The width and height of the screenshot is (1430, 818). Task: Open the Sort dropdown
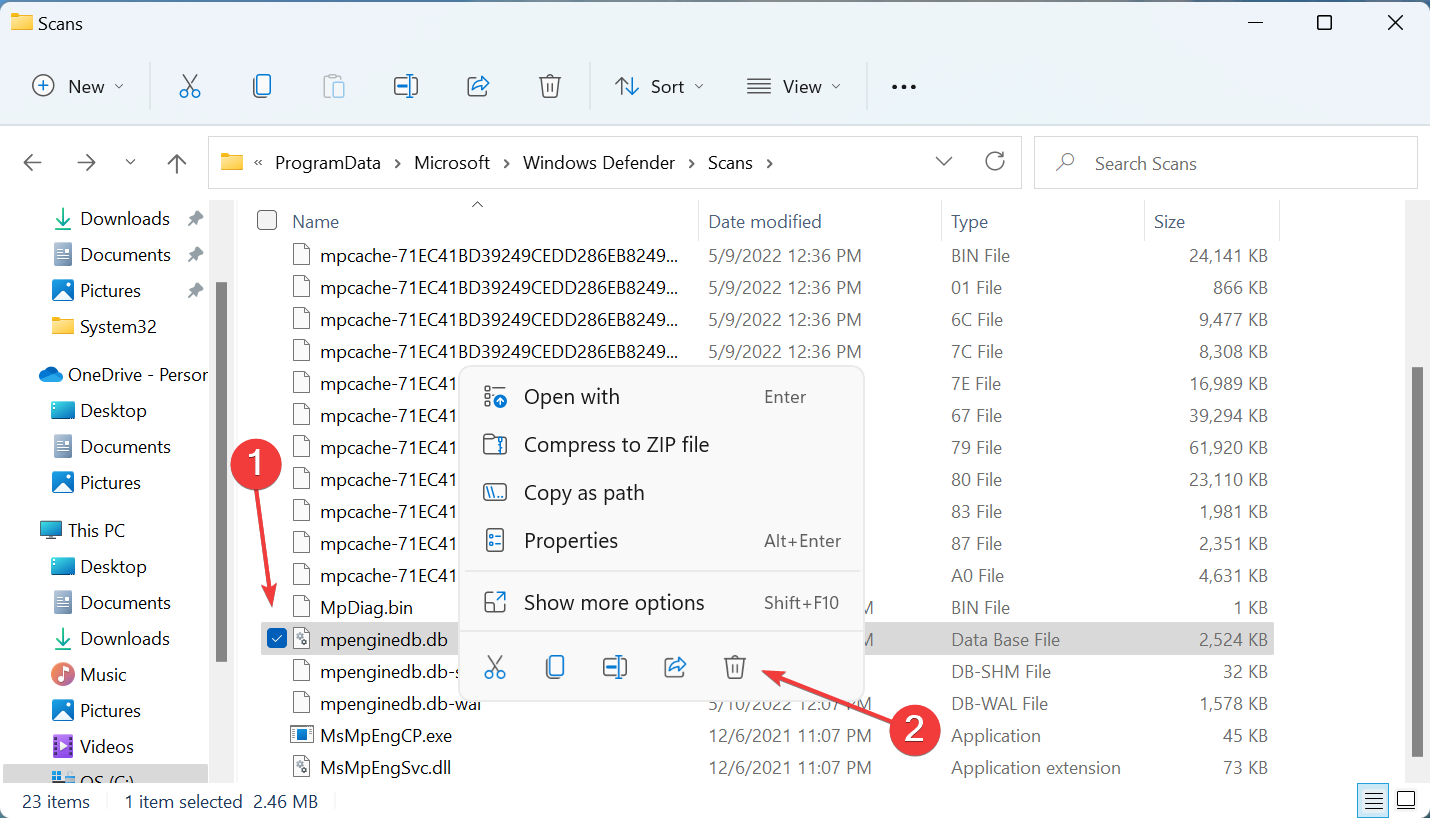pos(659,86)
